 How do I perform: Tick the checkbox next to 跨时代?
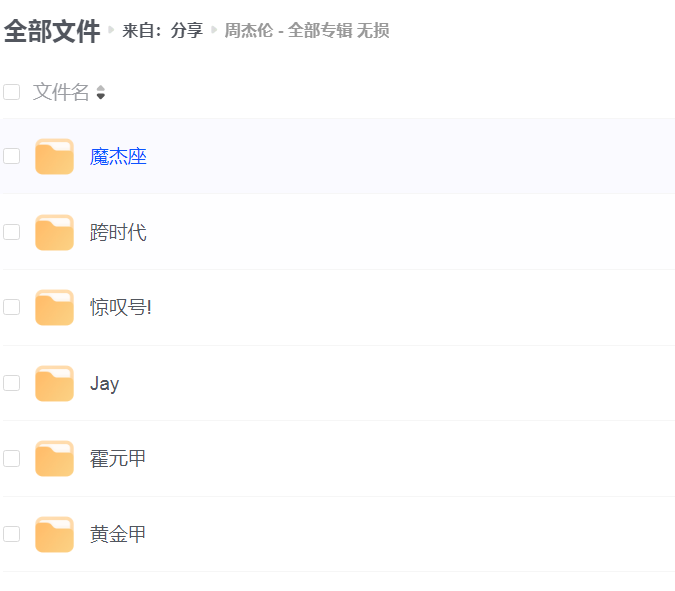12,232
